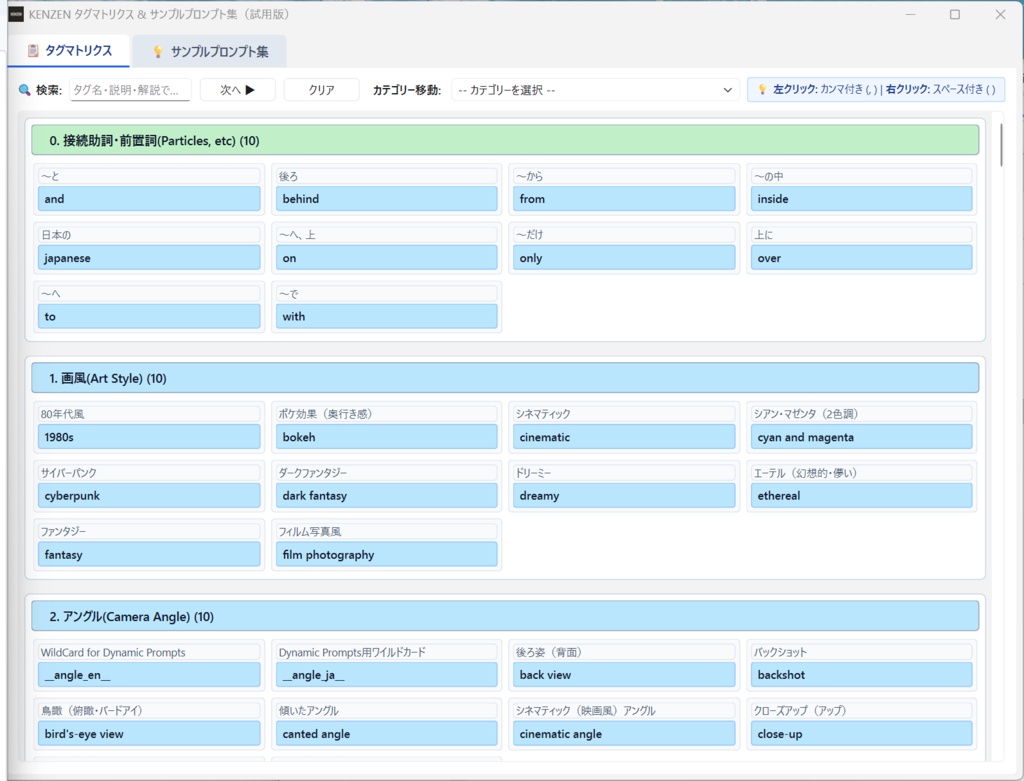Image resolution: width=1024 pixels, height=781 pixels.
Task: Select the 'dreamy' tag
Action: coord(624,496)
